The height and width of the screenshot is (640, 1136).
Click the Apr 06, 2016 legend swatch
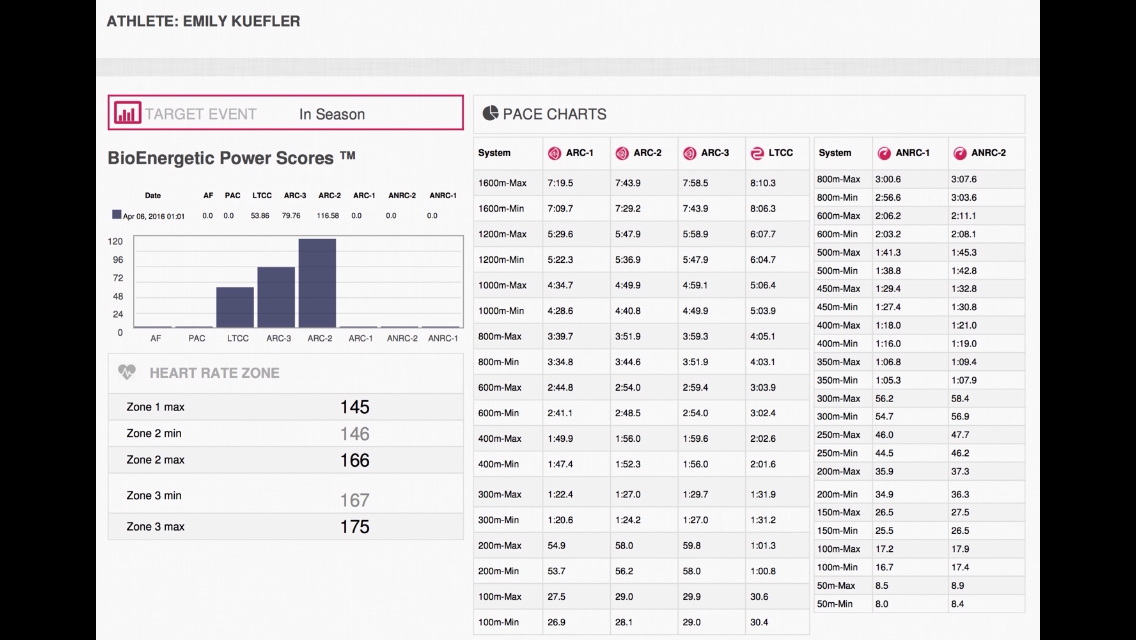pyautogui.click(x=117, y=215)
